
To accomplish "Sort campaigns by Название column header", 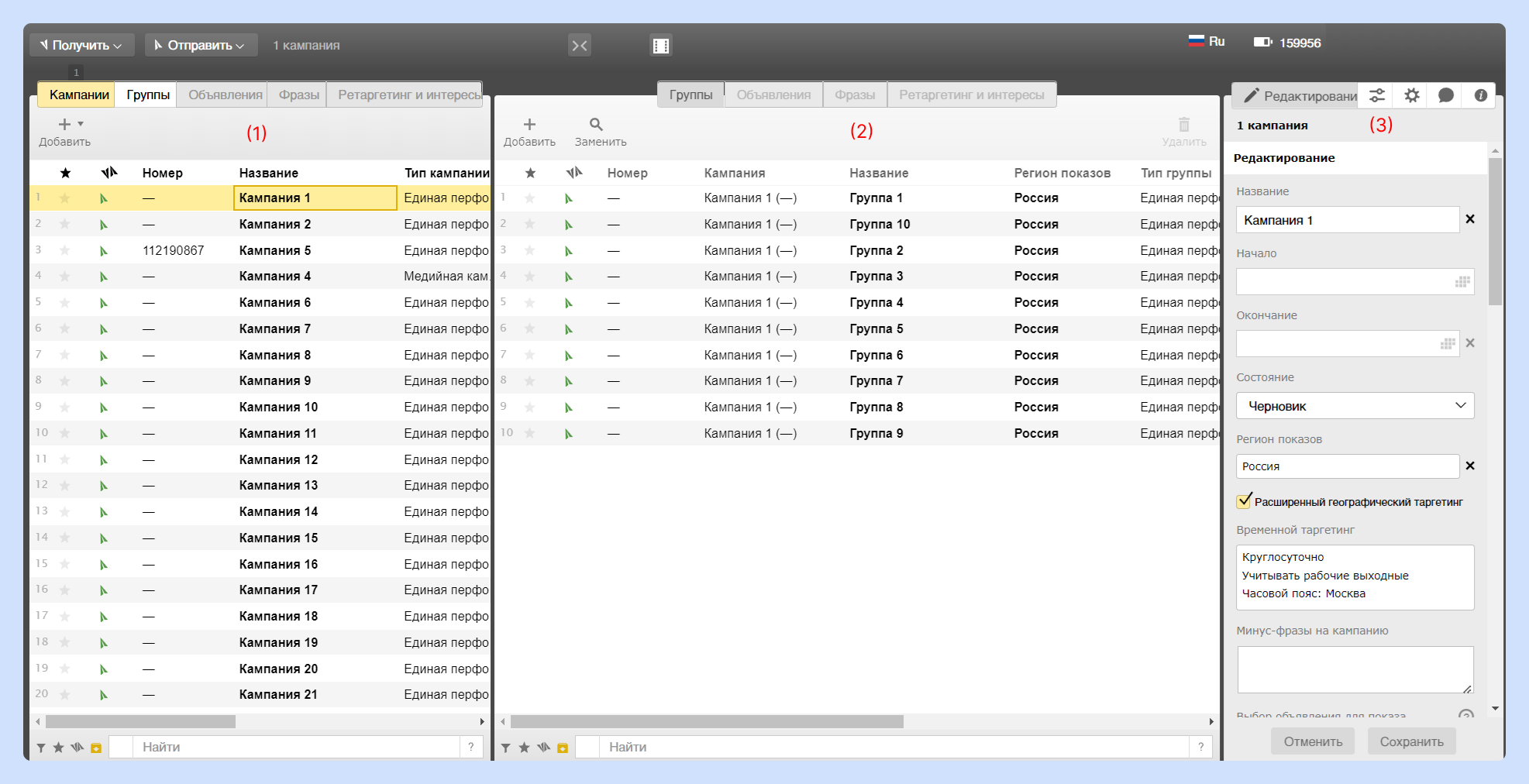I will point(268,173).
